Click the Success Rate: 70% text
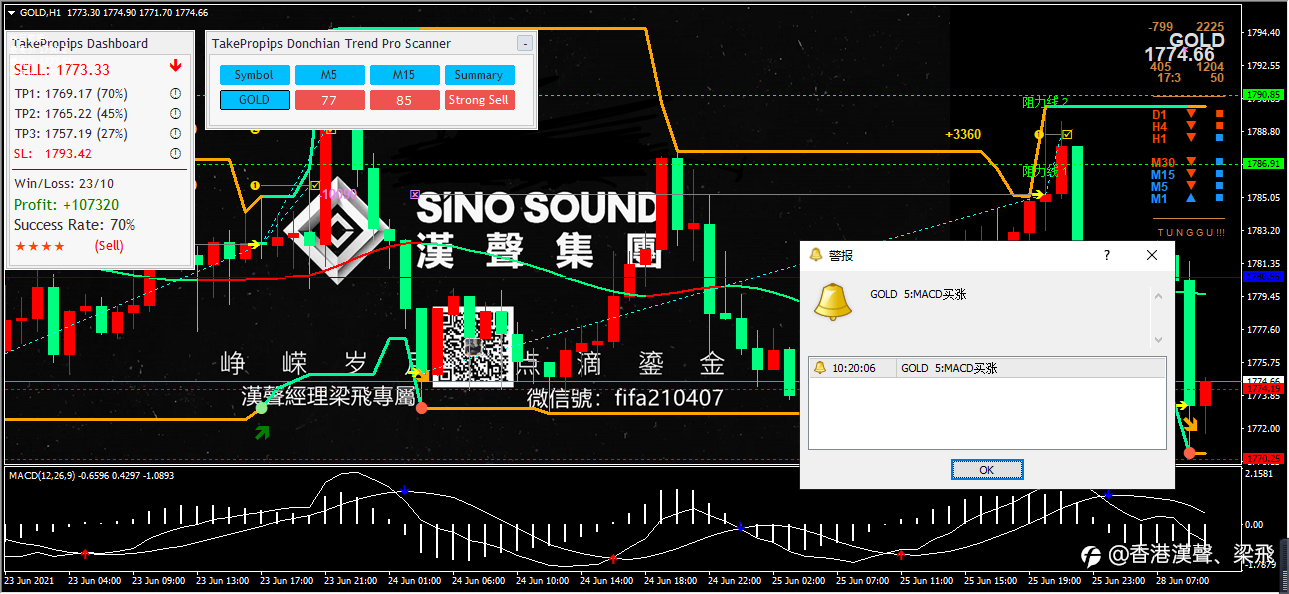 tap(74, 225)
